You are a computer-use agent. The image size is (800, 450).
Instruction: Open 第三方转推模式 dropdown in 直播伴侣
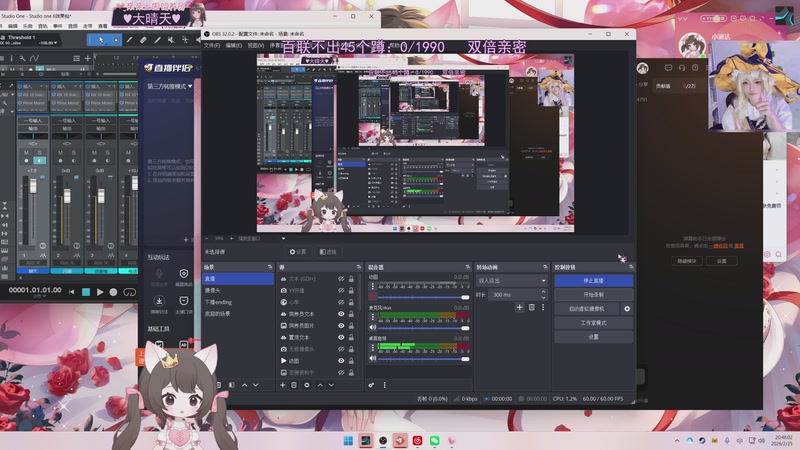[x=170, y=86]
